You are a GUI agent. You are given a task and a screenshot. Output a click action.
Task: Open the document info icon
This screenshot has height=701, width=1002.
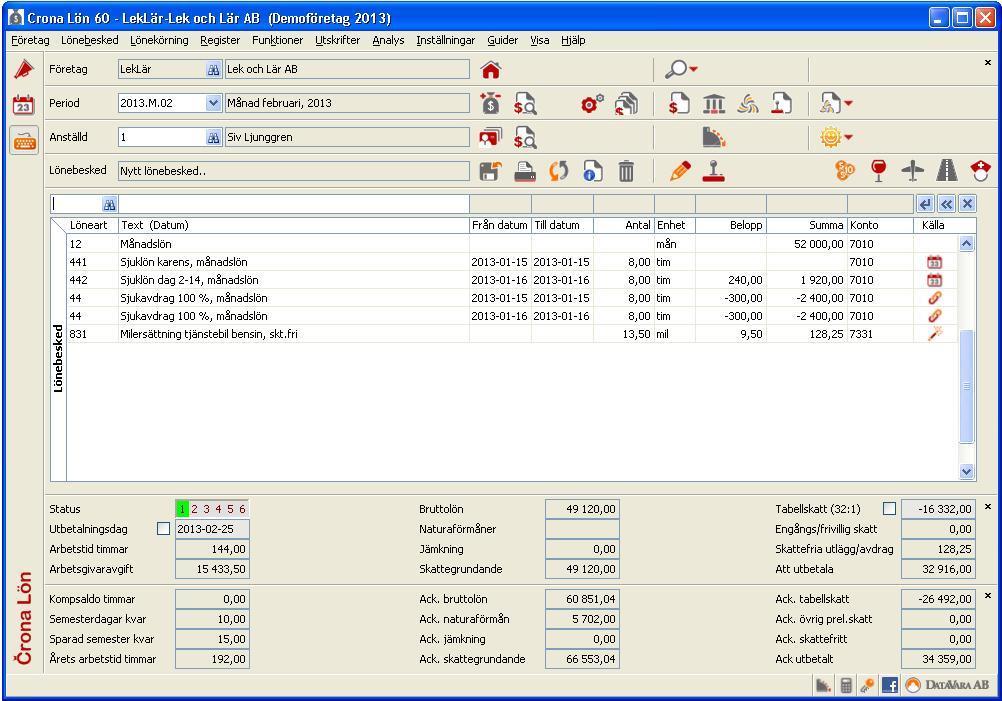click(592, 171)
